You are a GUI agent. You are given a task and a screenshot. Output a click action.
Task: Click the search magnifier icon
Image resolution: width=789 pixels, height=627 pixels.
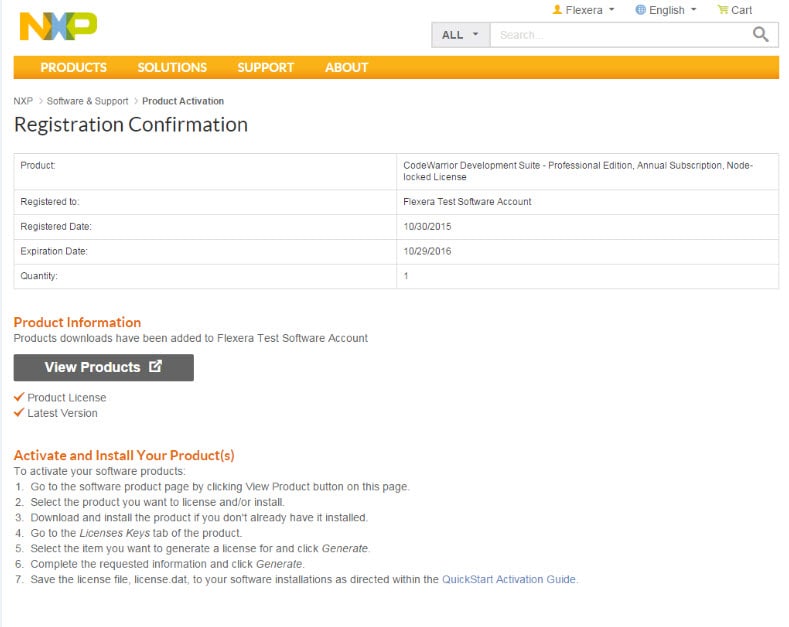[x=761, y=34]
